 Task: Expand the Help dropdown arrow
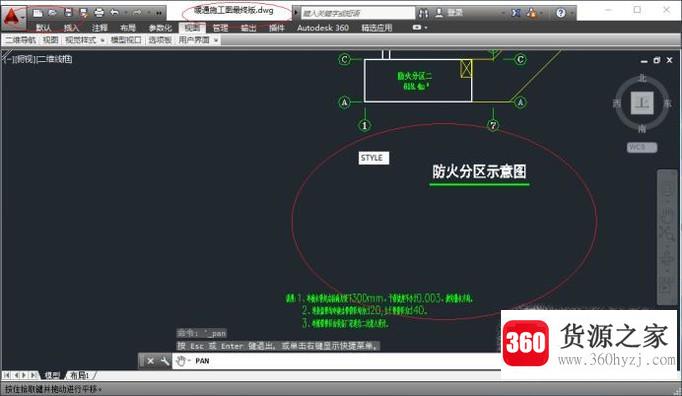click(571, 13)
